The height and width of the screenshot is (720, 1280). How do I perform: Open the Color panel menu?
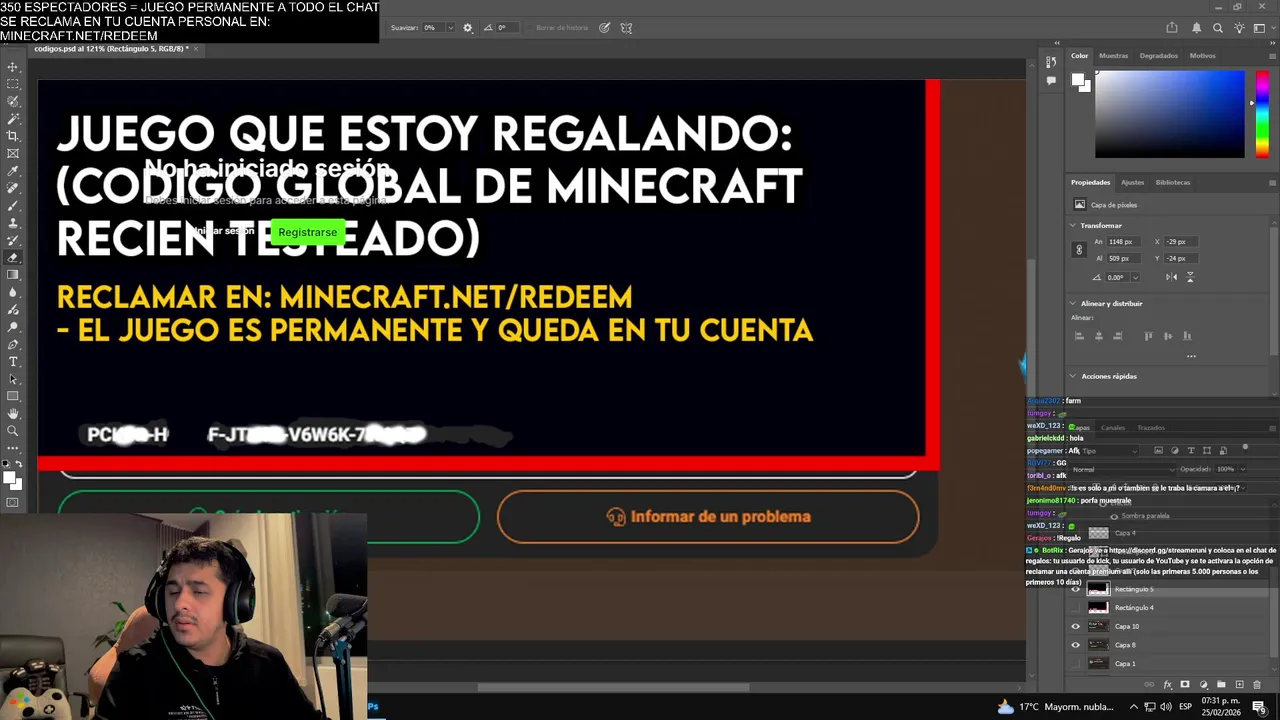(1272, 56)
